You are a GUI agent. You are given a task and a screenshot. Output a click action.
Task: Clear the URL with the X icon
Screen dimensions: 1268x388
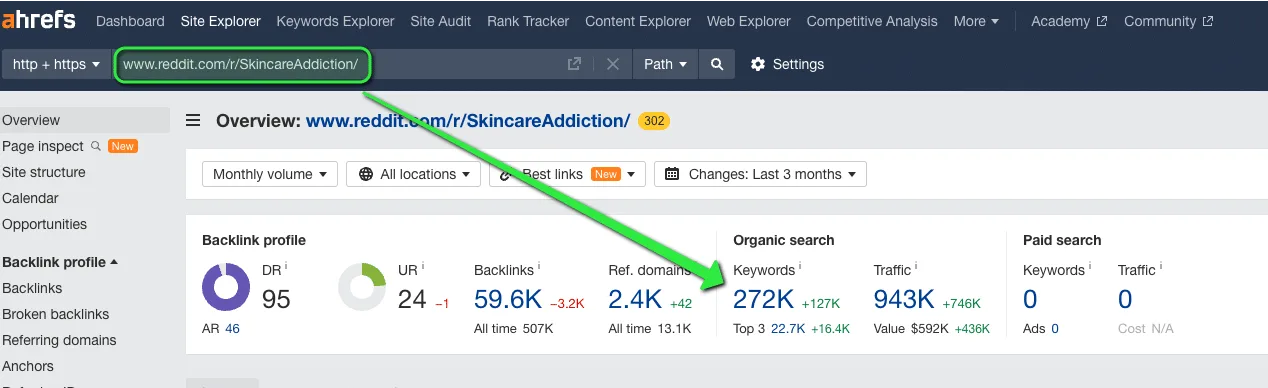click(612, 64)
